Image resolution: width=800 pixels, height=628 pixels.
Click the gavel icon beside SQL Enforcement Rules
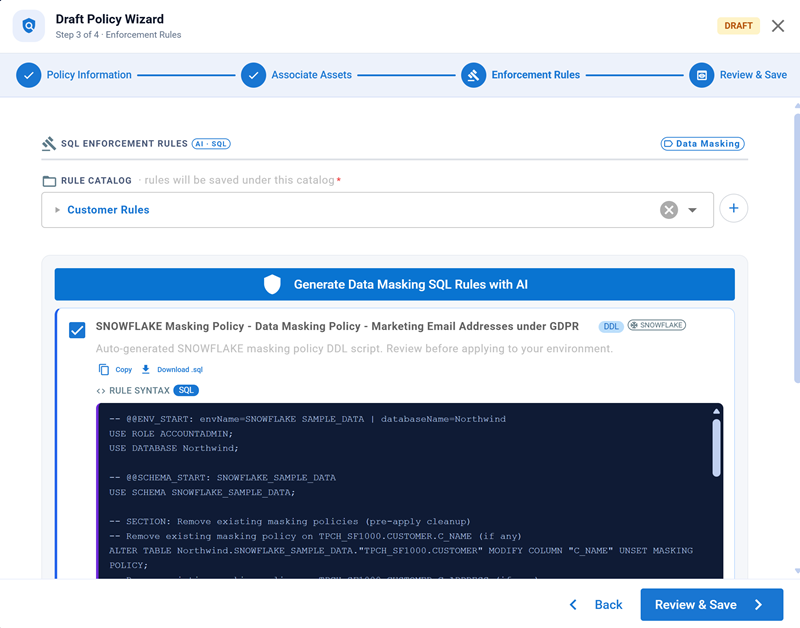click(49, 144)
